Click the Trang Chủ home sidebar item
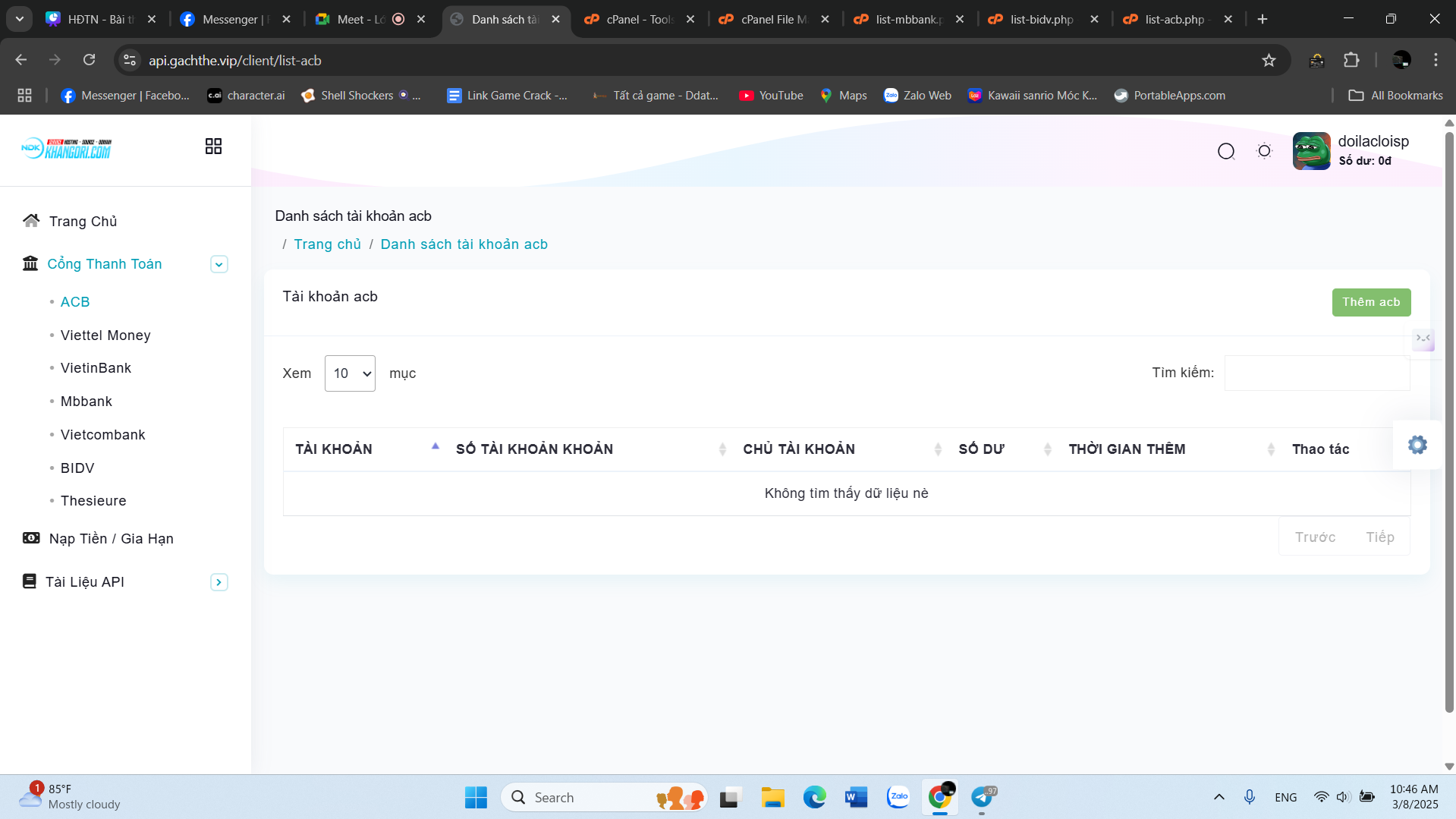Viewport: 1456px width, 819px height. click(x=83, y=221)
